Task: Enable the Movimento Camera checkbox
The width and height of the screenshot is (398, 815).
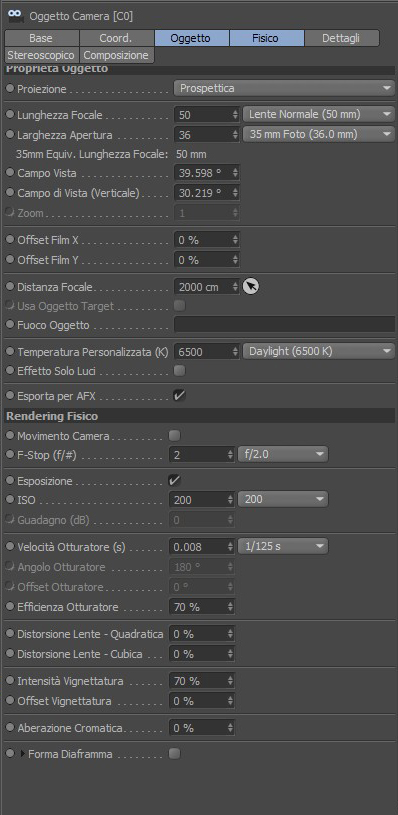Action: pyautogui.click(x=175, y=435)
